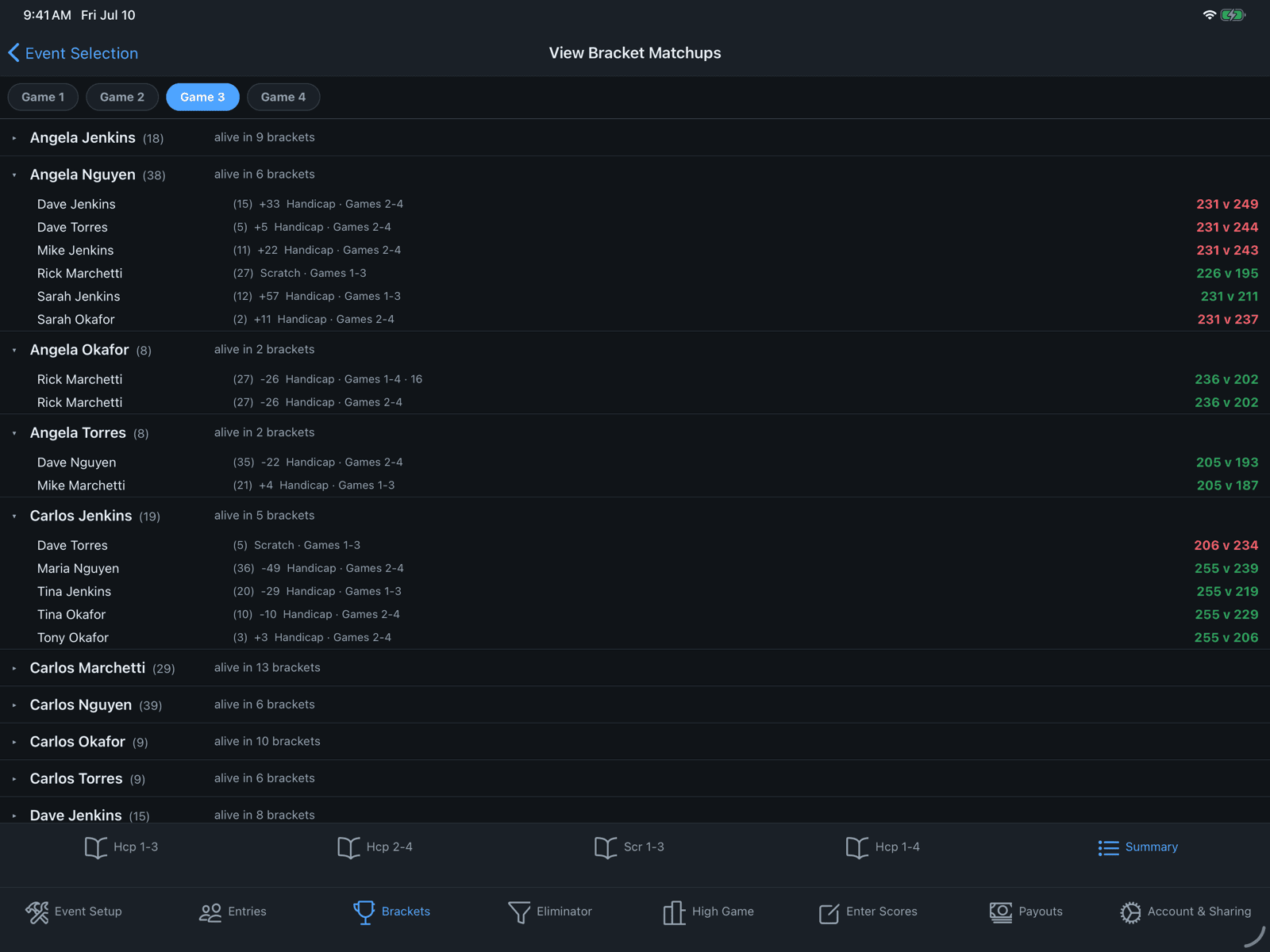Tap the 9:41 AM clock

(47, 15)
